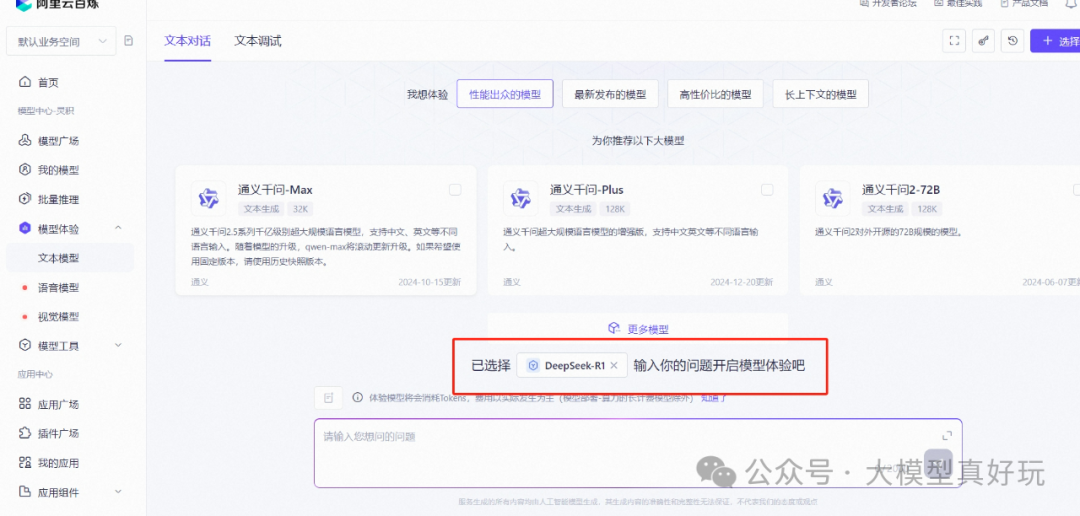1080x516 pixels.
Task: Collapse the 模型体验 section chevron
Action: click(x=117, y=228)
